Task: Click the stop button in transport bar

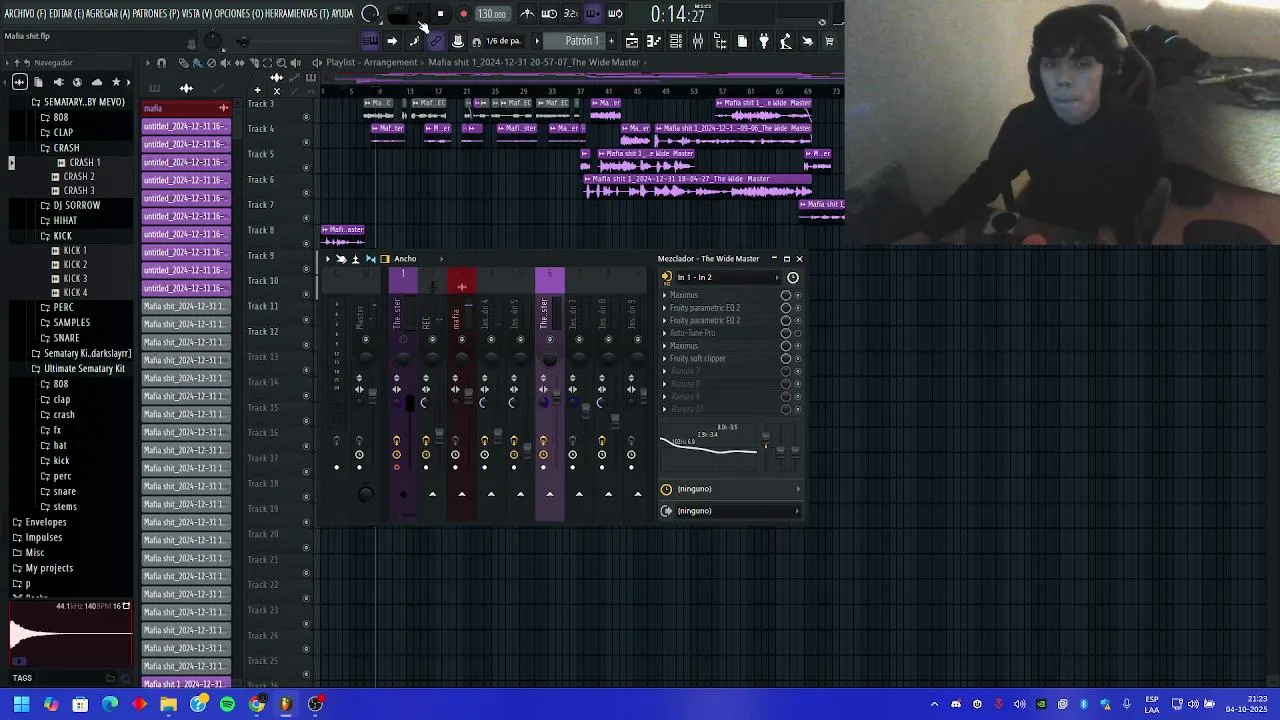Action: (440, 14)
